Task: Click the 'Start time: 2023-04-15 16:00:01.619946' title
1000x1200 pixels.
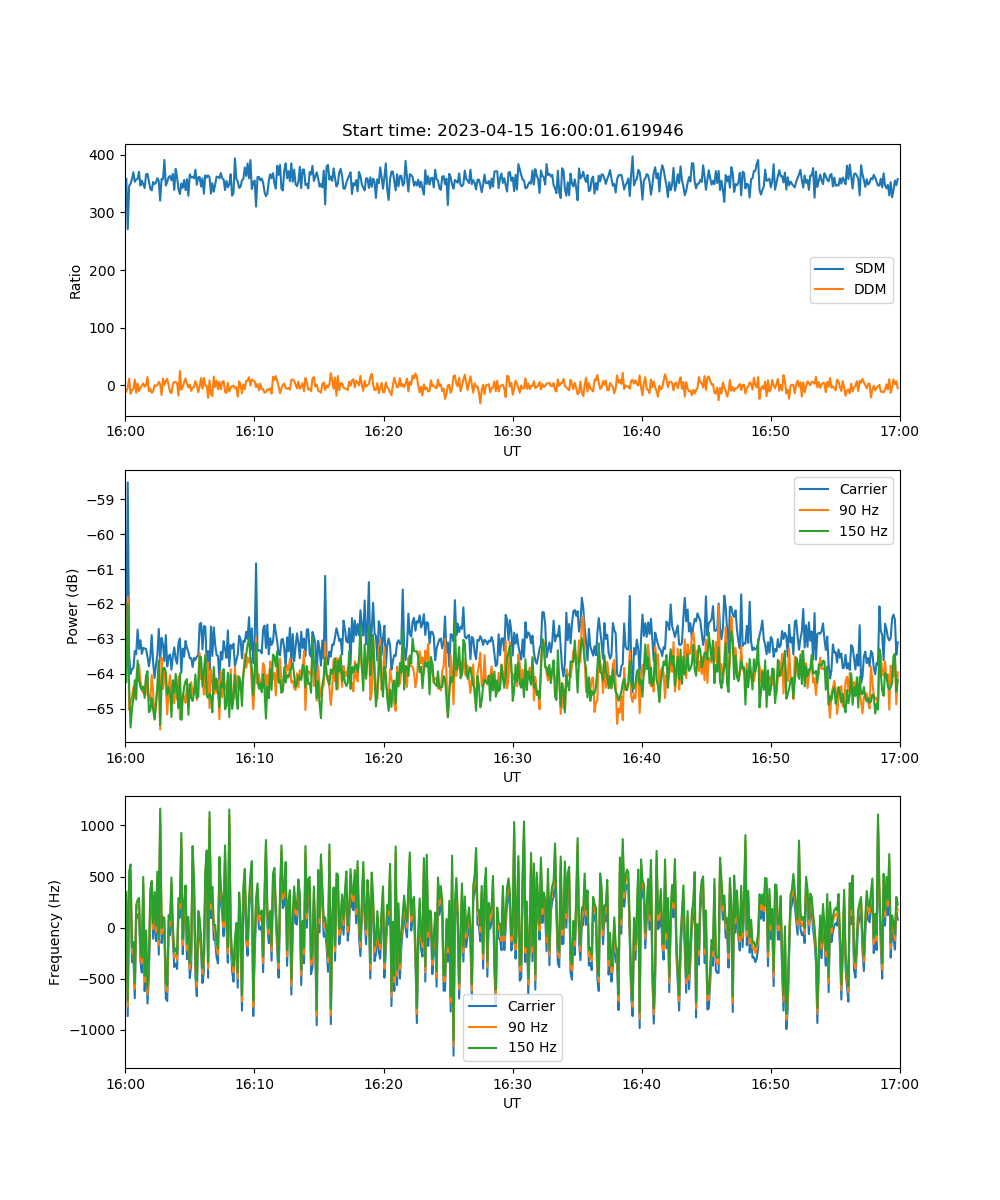Action: tap(512, 131)
